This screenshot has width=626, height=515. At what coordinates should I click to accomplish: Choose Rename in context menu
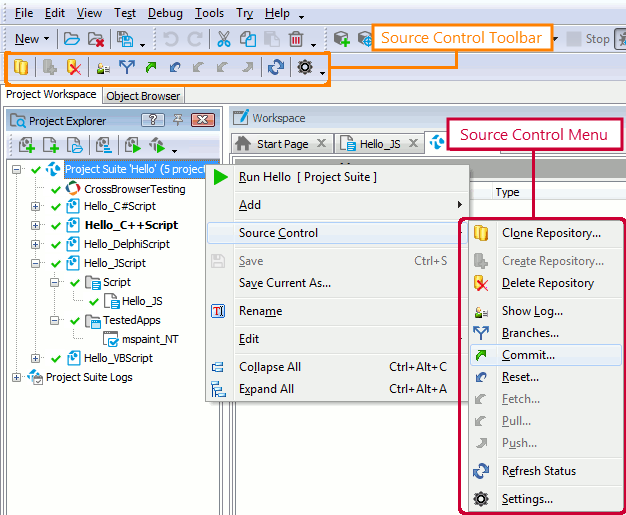point(337,311)
